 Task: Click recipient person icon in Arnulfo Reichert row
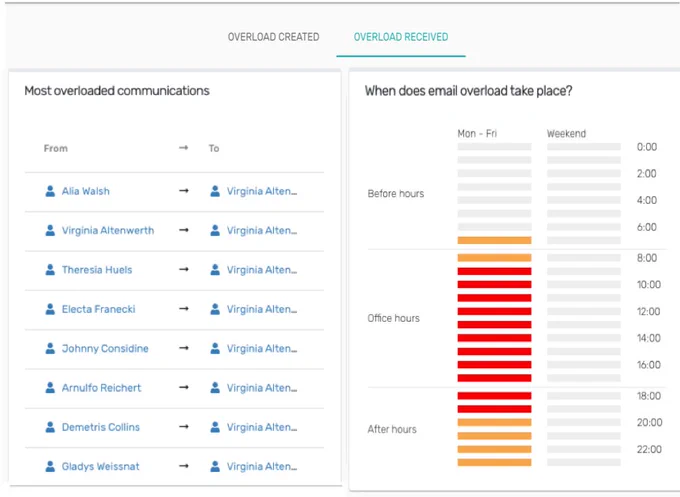[215, 388]
